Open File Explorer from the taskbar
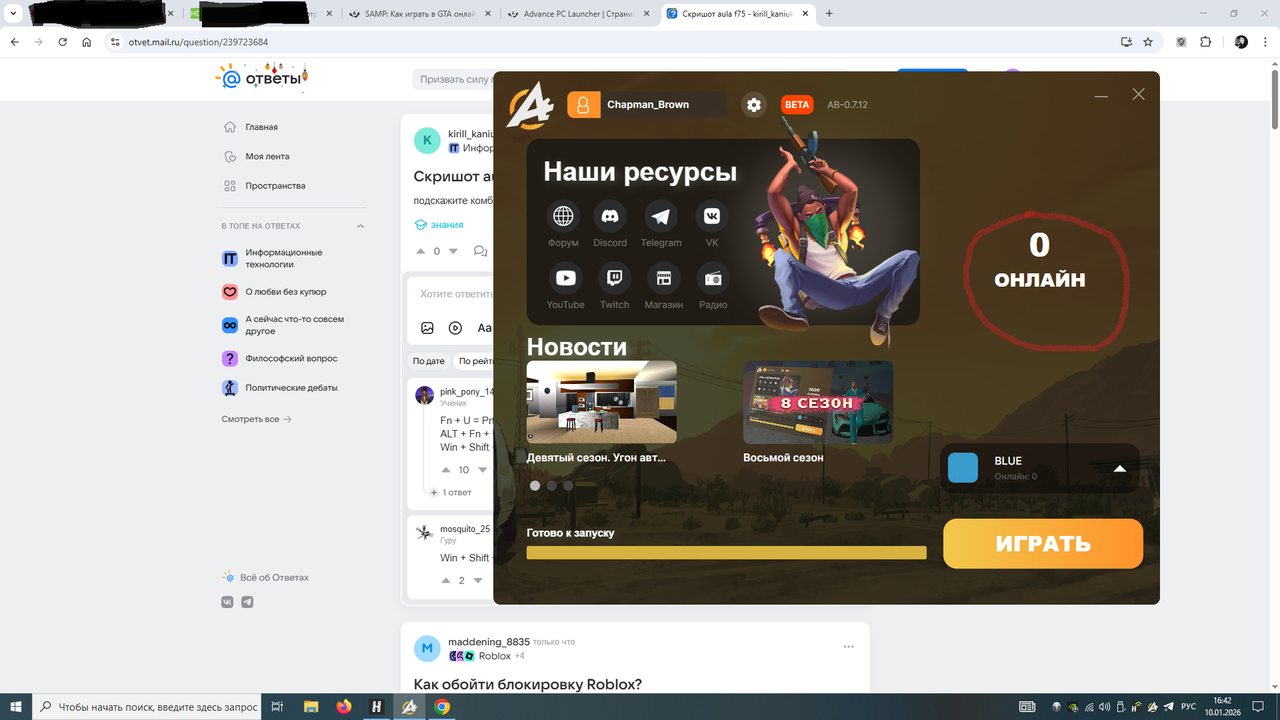1280x720 pixels. tap(311, 707)
